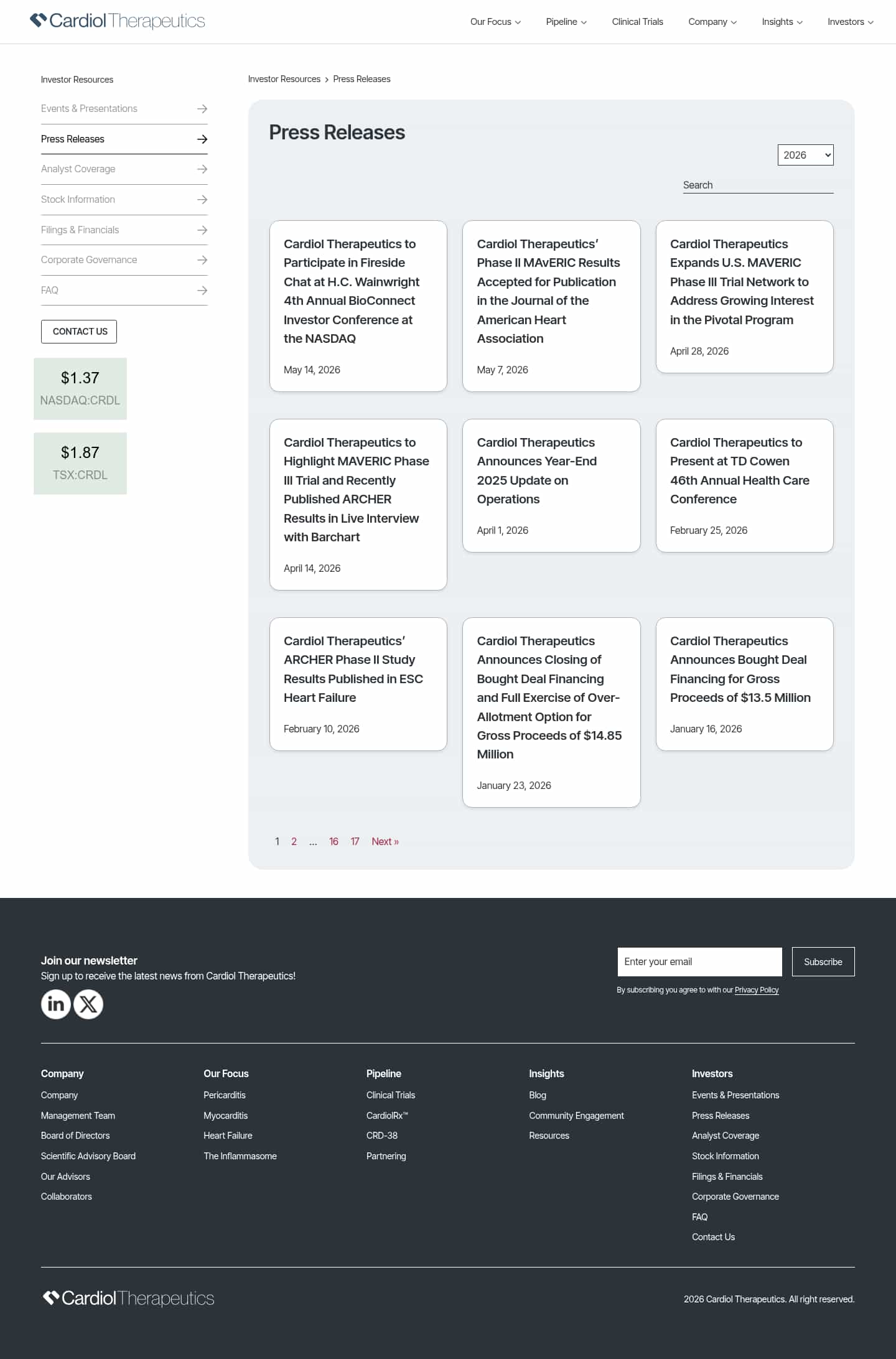Click arrow icon beside Corporate Governance

point(202,260)
